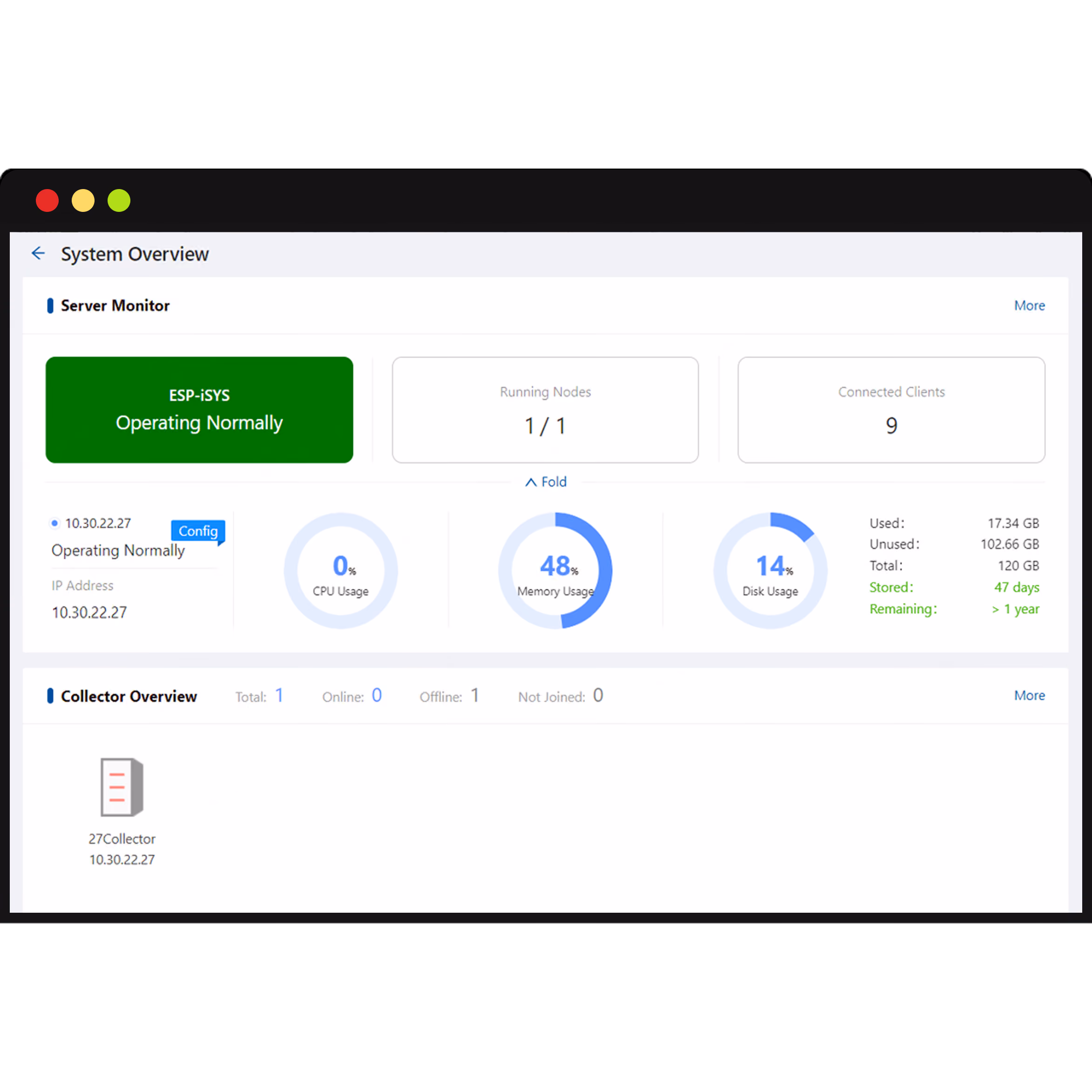Image resolution: width=1092 pixels, height=1092 pixels.
Task: Select node 10.30.22.27 status dot
Action: [x=54, y=523]
